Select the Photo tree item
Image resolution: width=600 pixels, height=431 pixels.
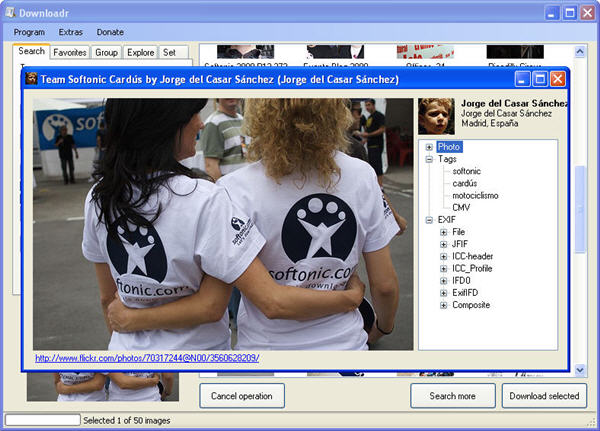point(449,147)
